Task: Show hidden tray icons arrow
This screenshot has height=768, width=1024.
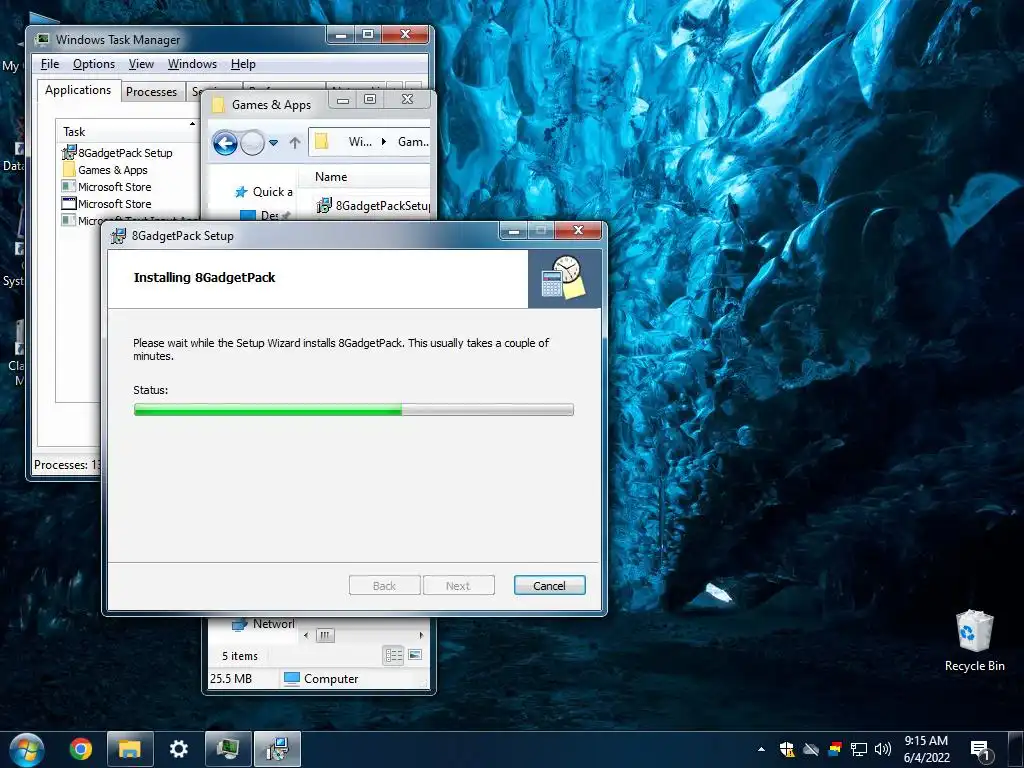Action: pyautogui.click(x=761, y=749)
